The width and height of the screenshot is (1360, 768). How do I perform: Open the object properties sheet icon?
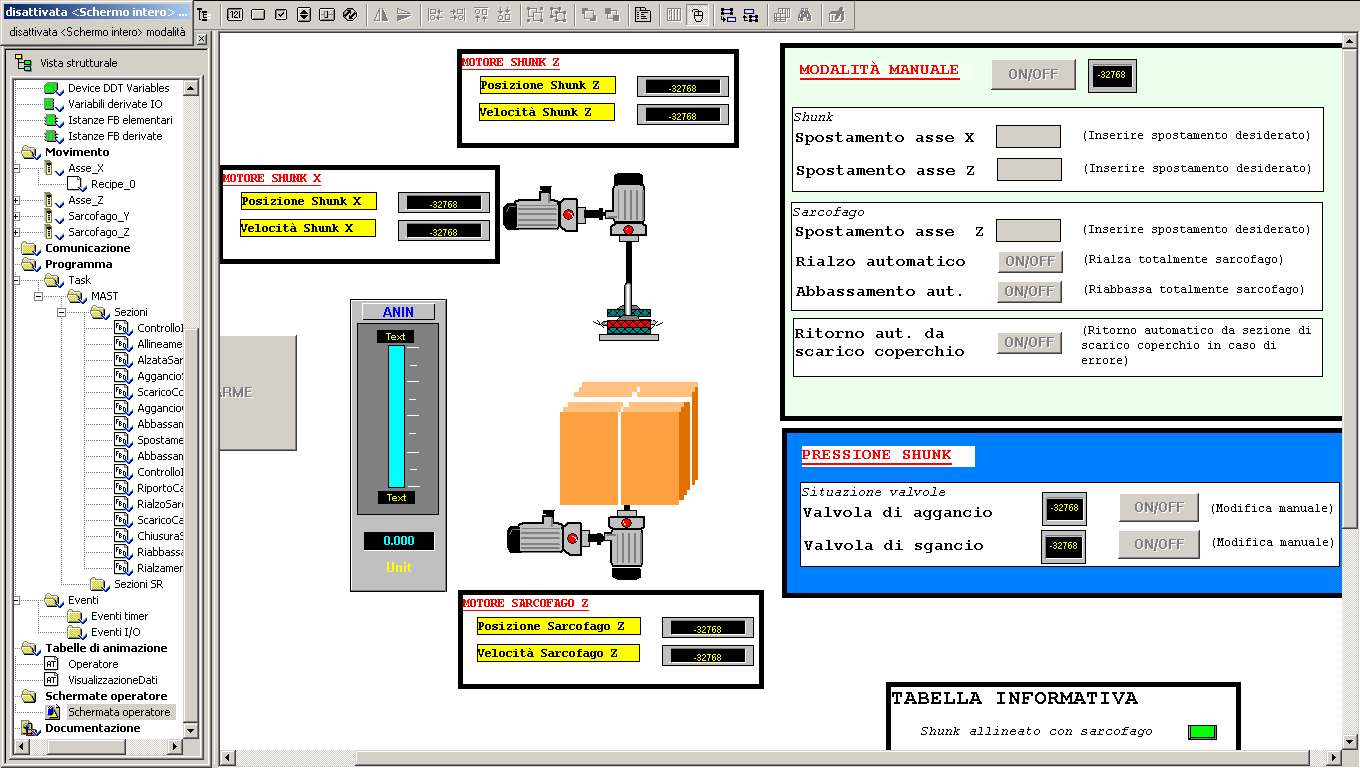(x=643, y=15)
